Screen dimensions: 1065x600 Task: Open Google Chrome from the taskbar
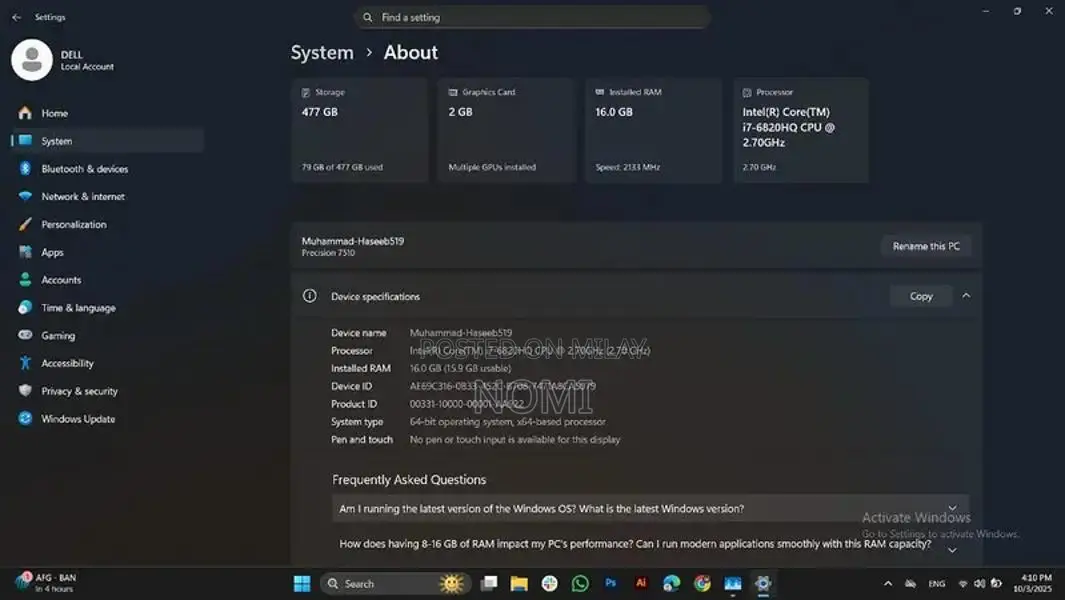pos(702,583)
